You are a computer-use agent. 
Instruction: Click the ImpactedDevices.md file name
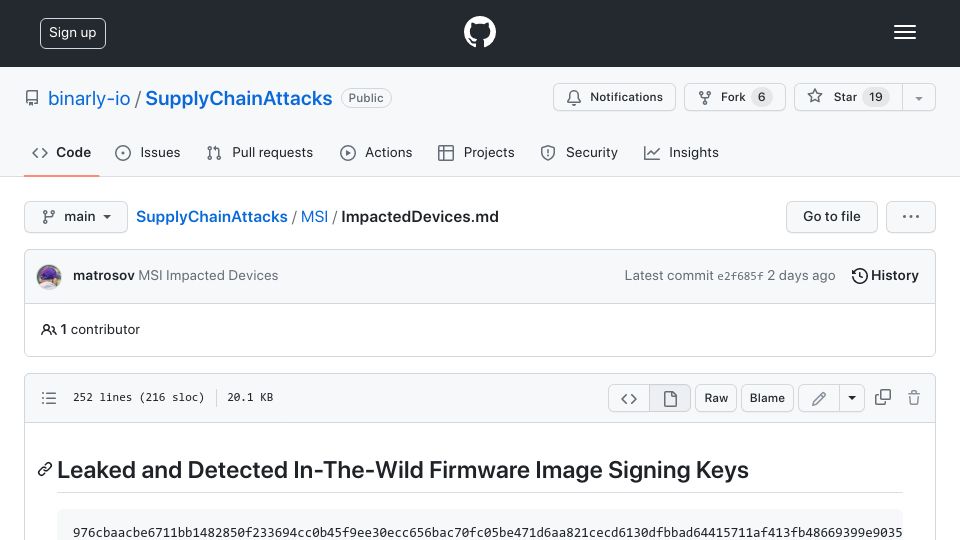[x=420, y=217]
